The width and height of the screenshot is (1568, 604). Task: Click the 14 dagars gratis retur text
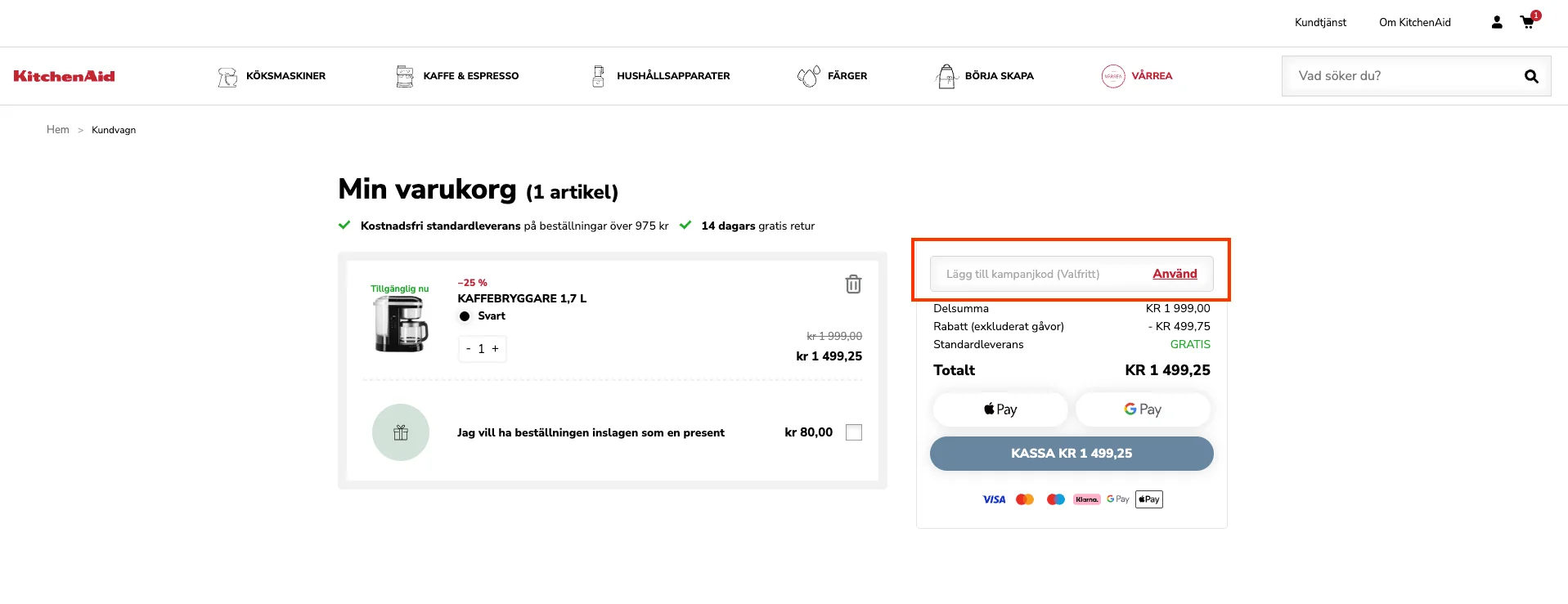757,226
